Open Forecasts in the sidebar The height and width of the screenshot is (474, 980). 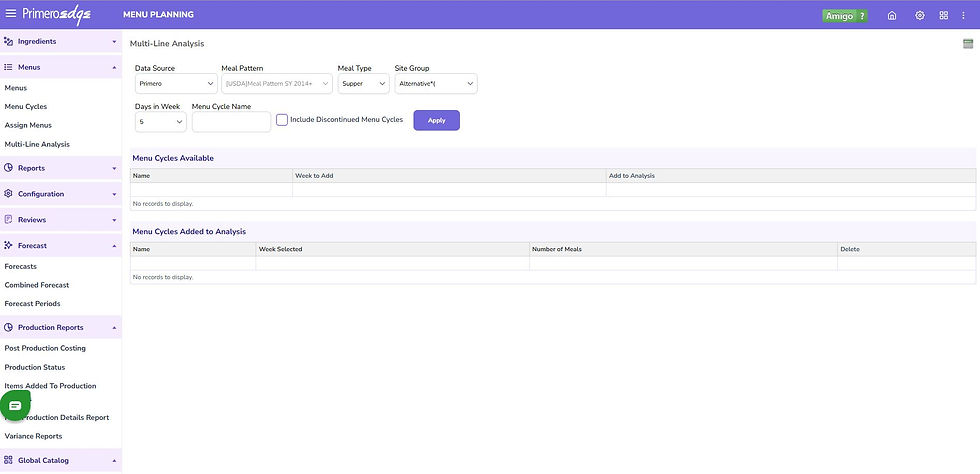(x=21, y=266)
